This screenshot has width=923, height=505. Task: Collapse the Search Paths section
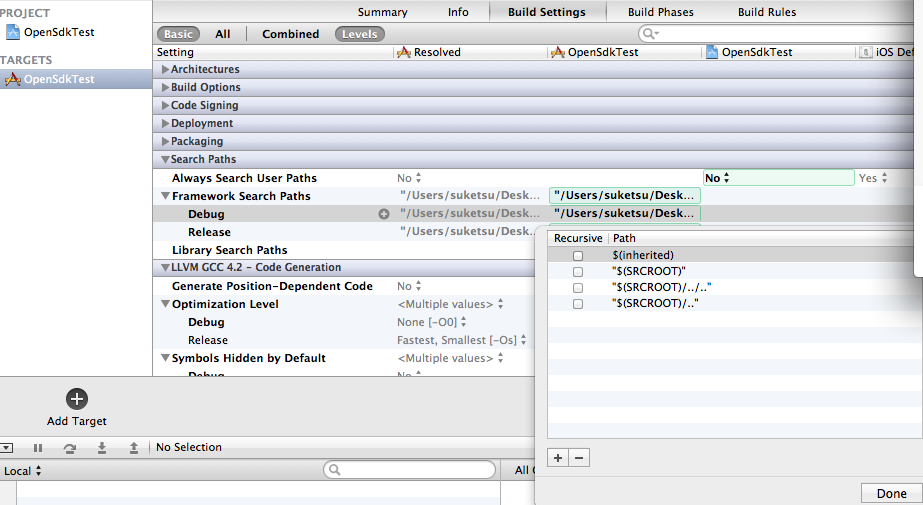click(165, 160)
